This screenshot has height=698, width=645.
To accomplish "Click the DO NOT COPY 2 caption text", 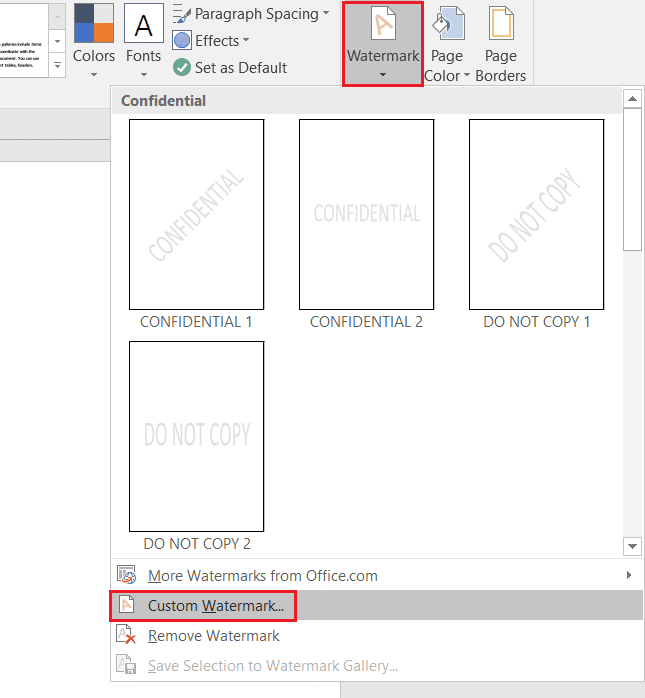I will pyautogui.click(x=197, y=544).
